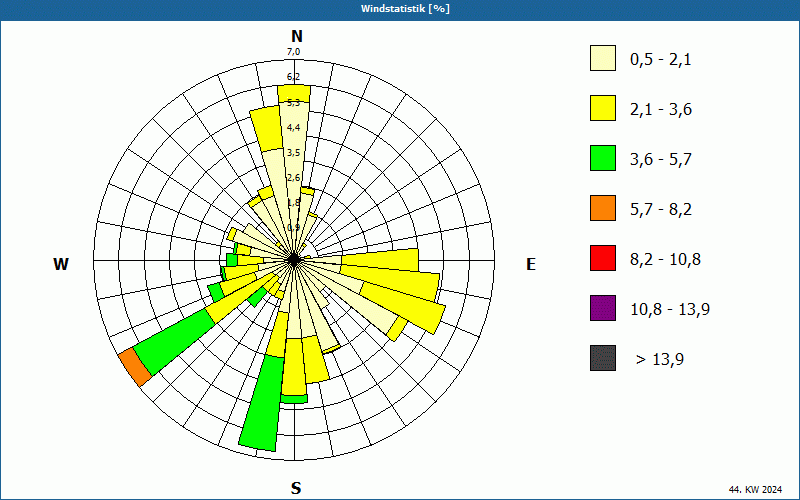
Task: Click the E compass label
Action: [531, 264]
